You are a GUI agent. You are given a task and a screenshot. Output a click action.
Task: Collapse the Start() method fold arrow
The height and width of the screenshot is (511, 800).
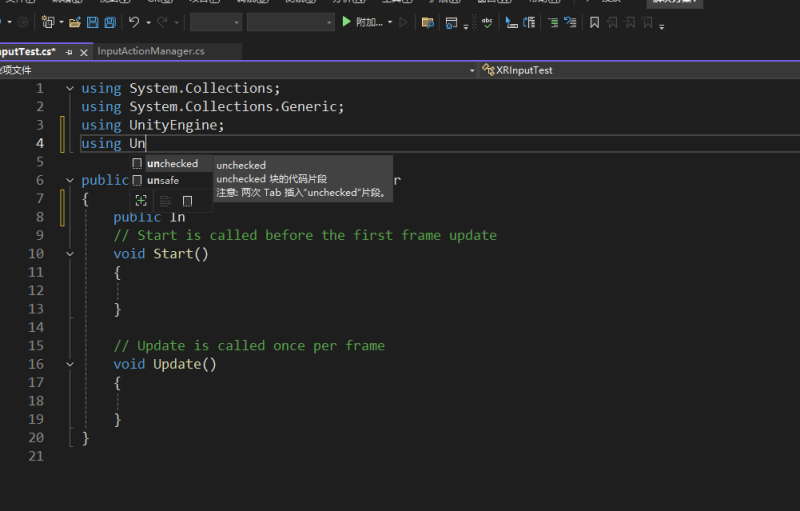[70, 254]
